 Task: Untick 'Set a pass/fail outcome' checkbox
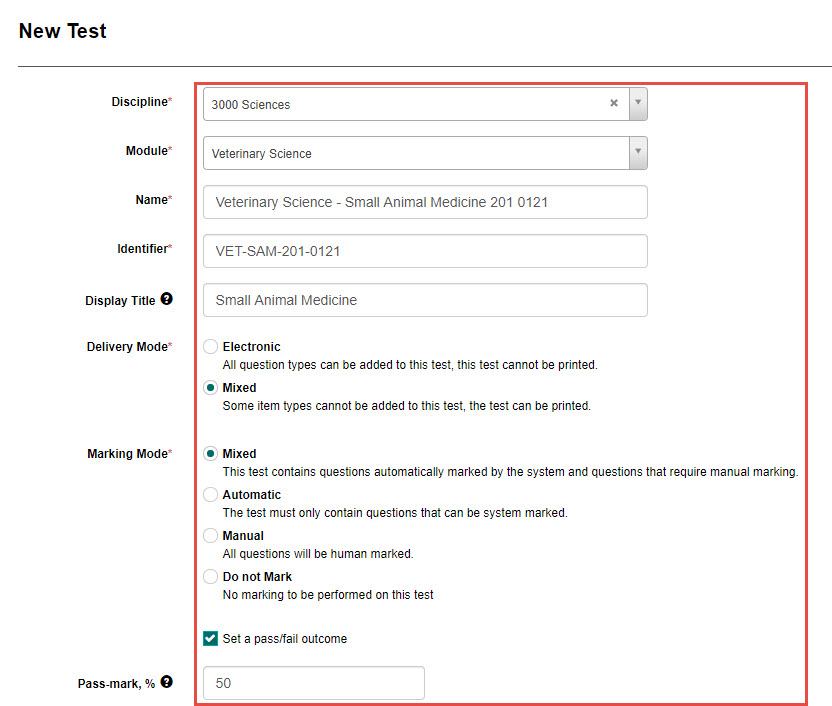pyautogui.click(x=210, y=638)
